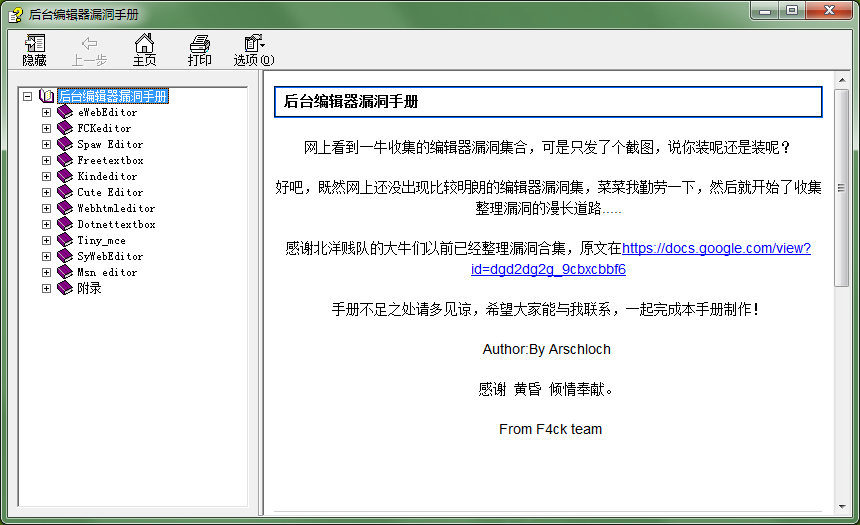Expand the Dotnettextbox tree node
Screen dimensions: 860x525
(x=47, y=224)
